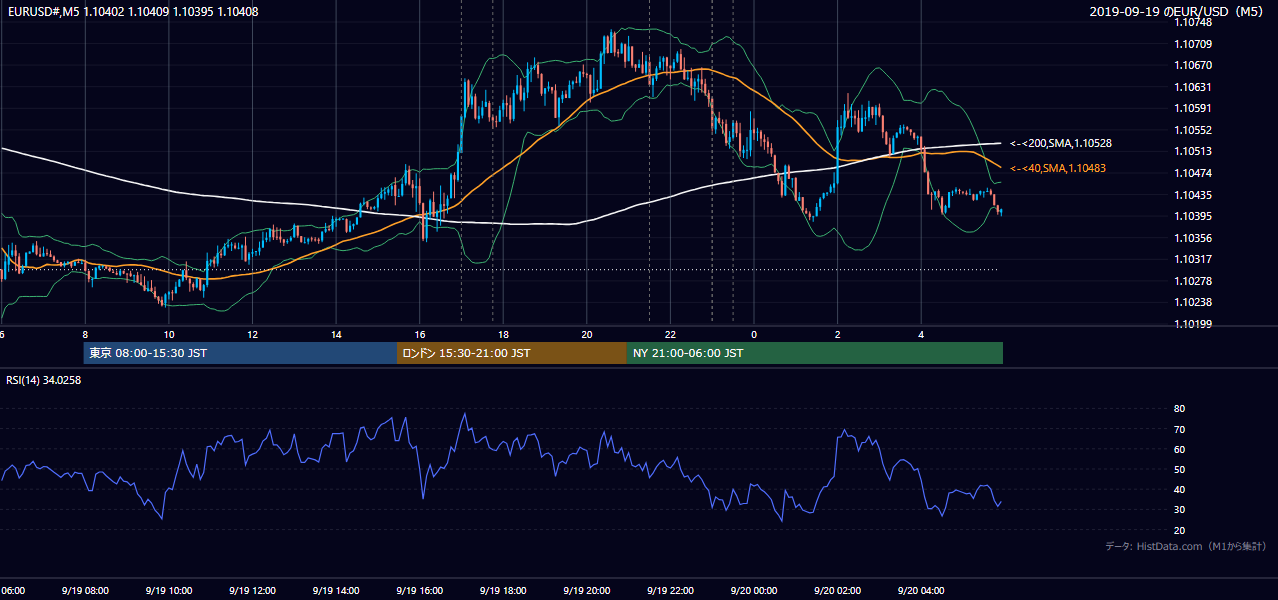
Task: Click hour tick 4 under price chart
Action: click(x=921, y=334)
